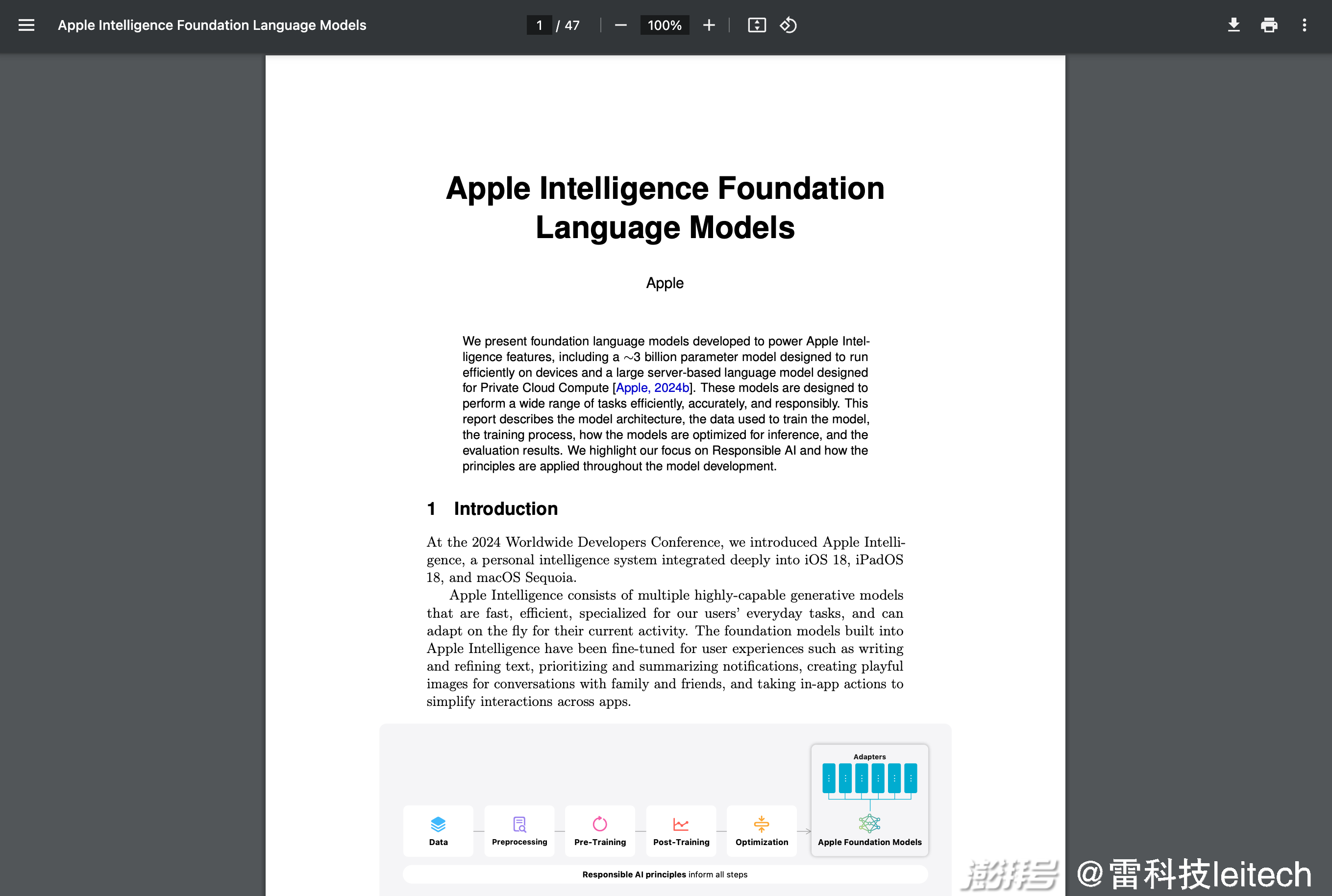Click the fit to page icon
Viewport: 1332px width, 896px height.
757,25
